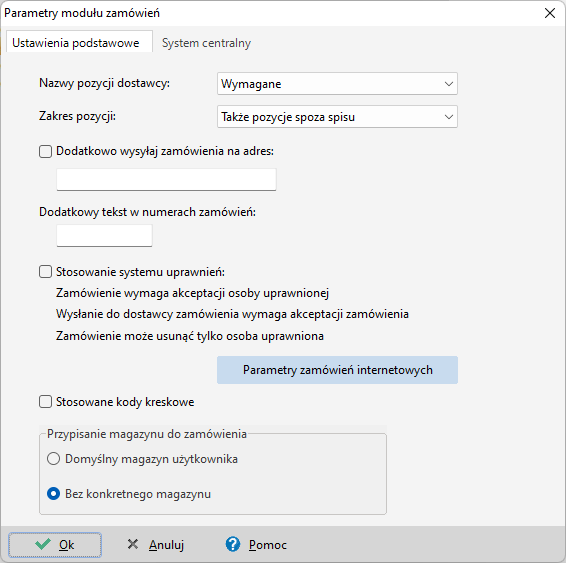Open Parametry zamówień internetowych button

[337, 370]
